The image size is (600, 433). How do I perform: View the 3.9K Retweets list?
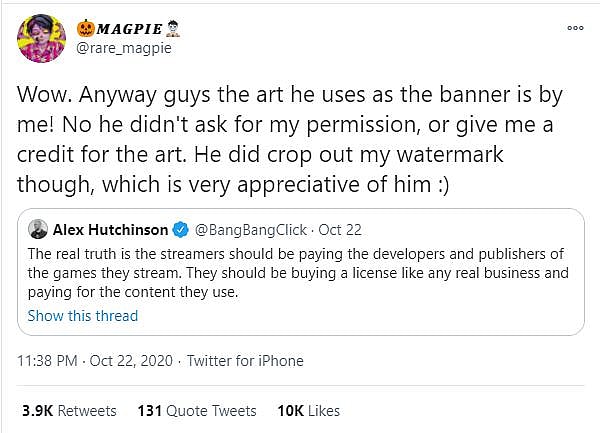(66, 410)
